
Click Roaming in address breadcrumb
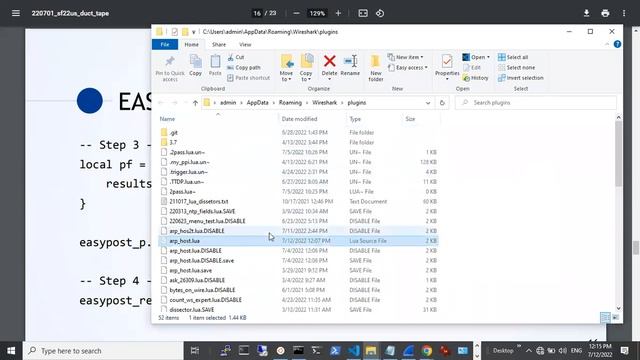[x=290, y=103]
